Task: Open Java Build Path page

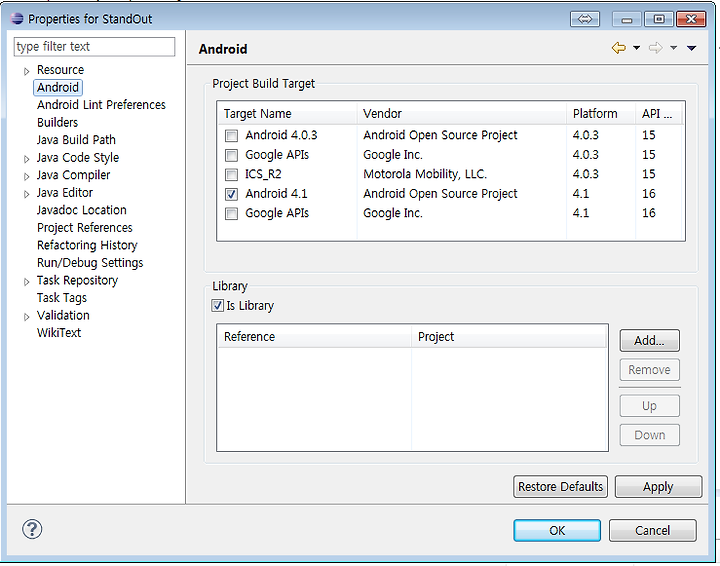Action: pyautogui.click(x=76, y=140)
